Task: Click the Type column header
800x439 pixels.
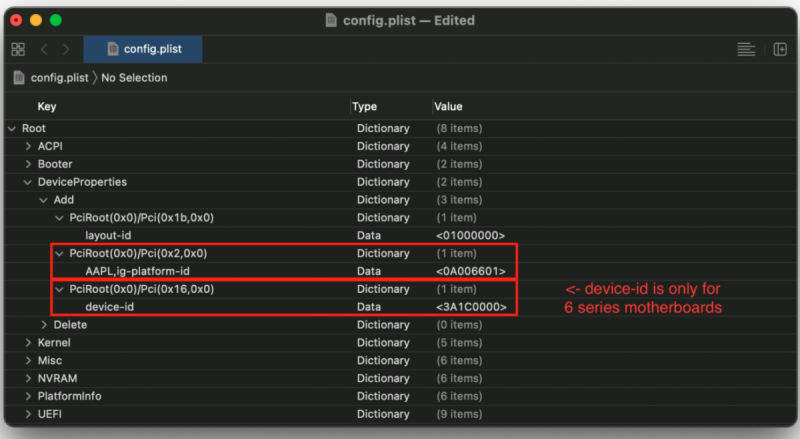Action: (364, 107)
